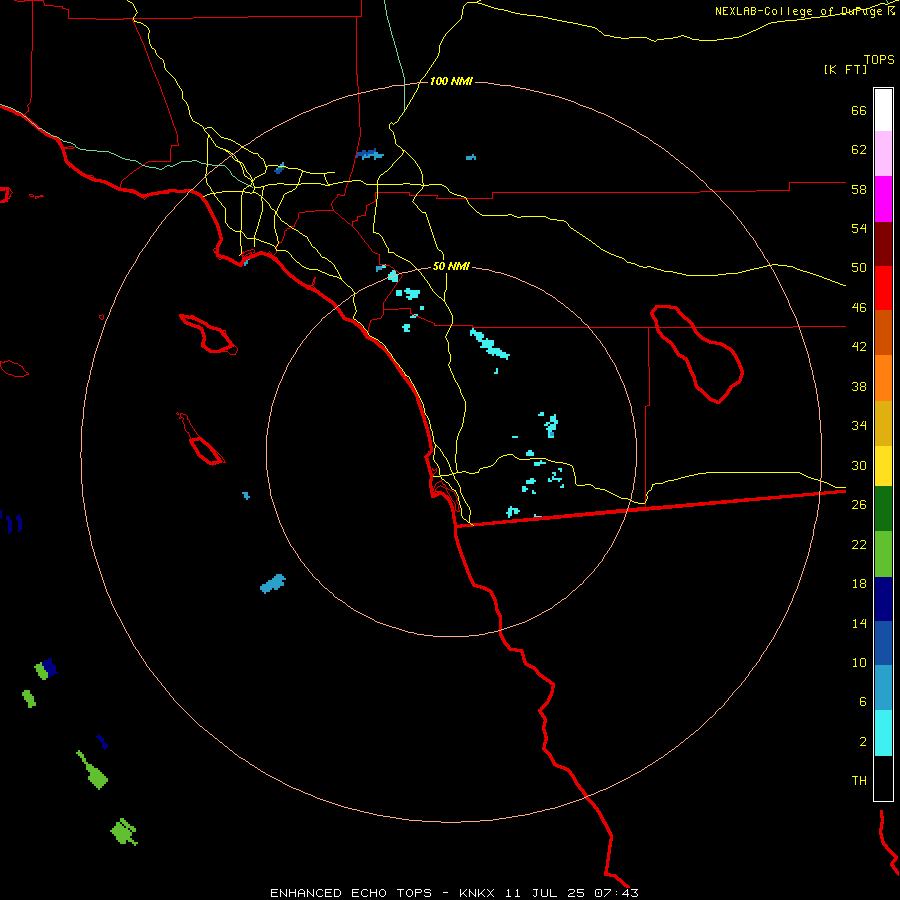Click the '38' legend value label
The width and height of the screenshot is (900, 900).
point(859,387)
